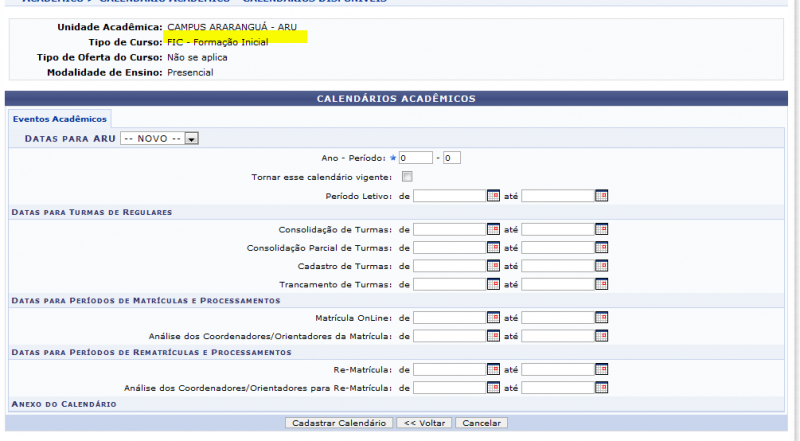Open calendar icon for Consolidação Parcial end date
800x441 pixels.
click(601, 248)
